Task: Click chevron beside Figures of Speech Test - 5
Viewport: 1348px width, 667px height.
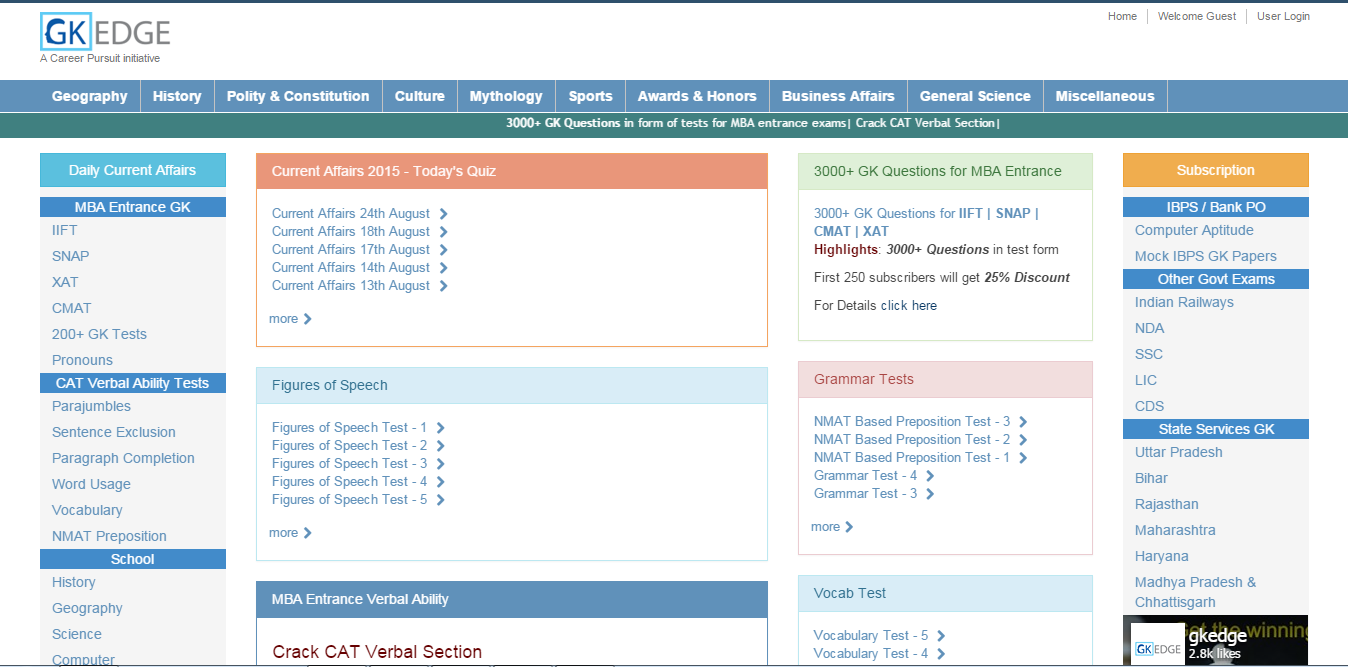Action: point(440,500)
